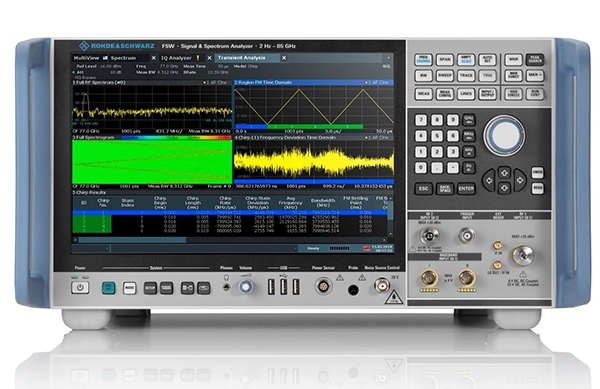Image resolution: width=600 pixels, height=389 pixels.
Task: Tap the left arrow navigation key
Action: pyautogui.click(x=489, y=180)
